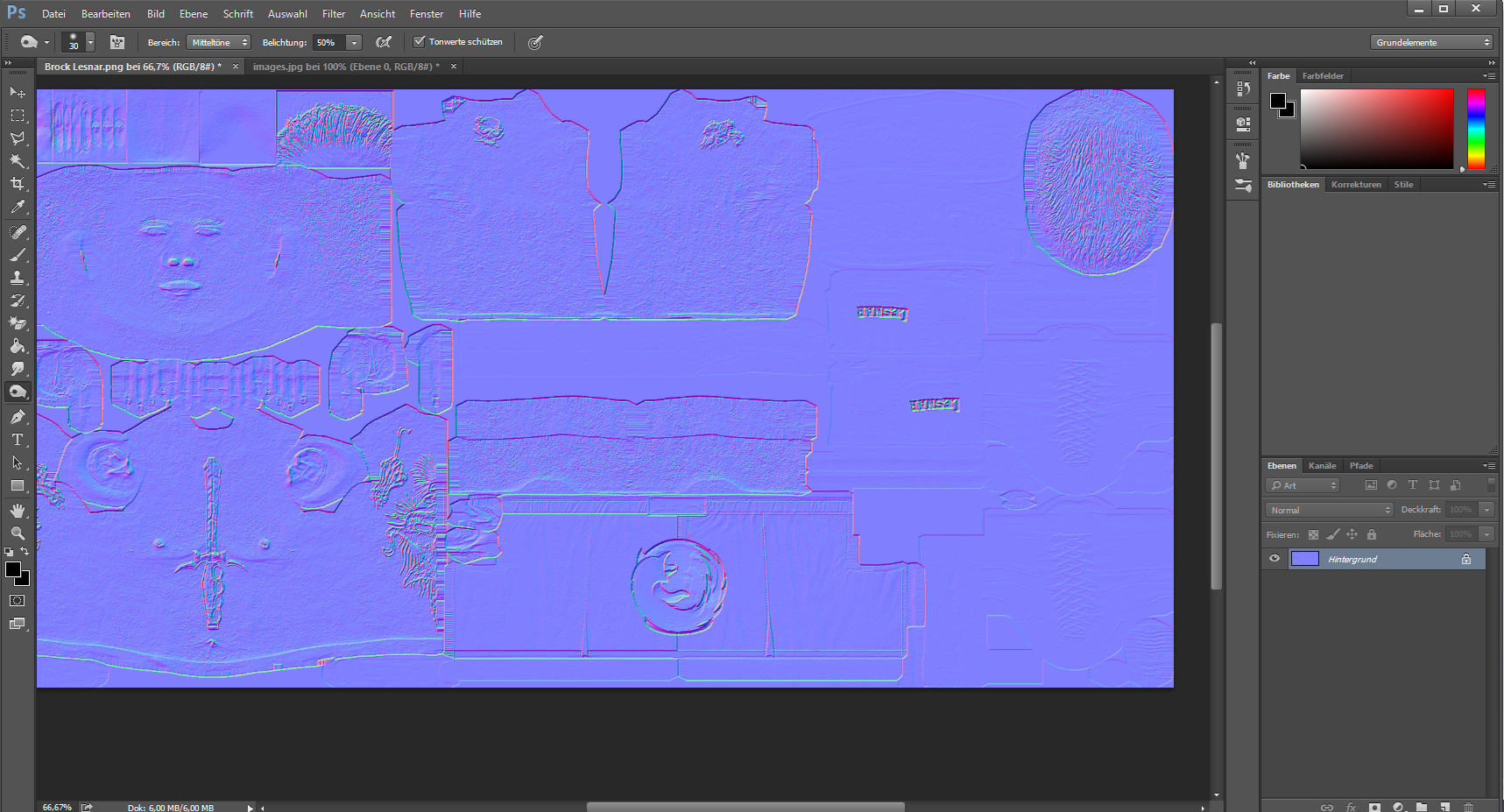Image resolution: width=1504 pixels, height=812 pixels.
Task: Toggle Quick Mask mode
Action: [x=18, y=601]
